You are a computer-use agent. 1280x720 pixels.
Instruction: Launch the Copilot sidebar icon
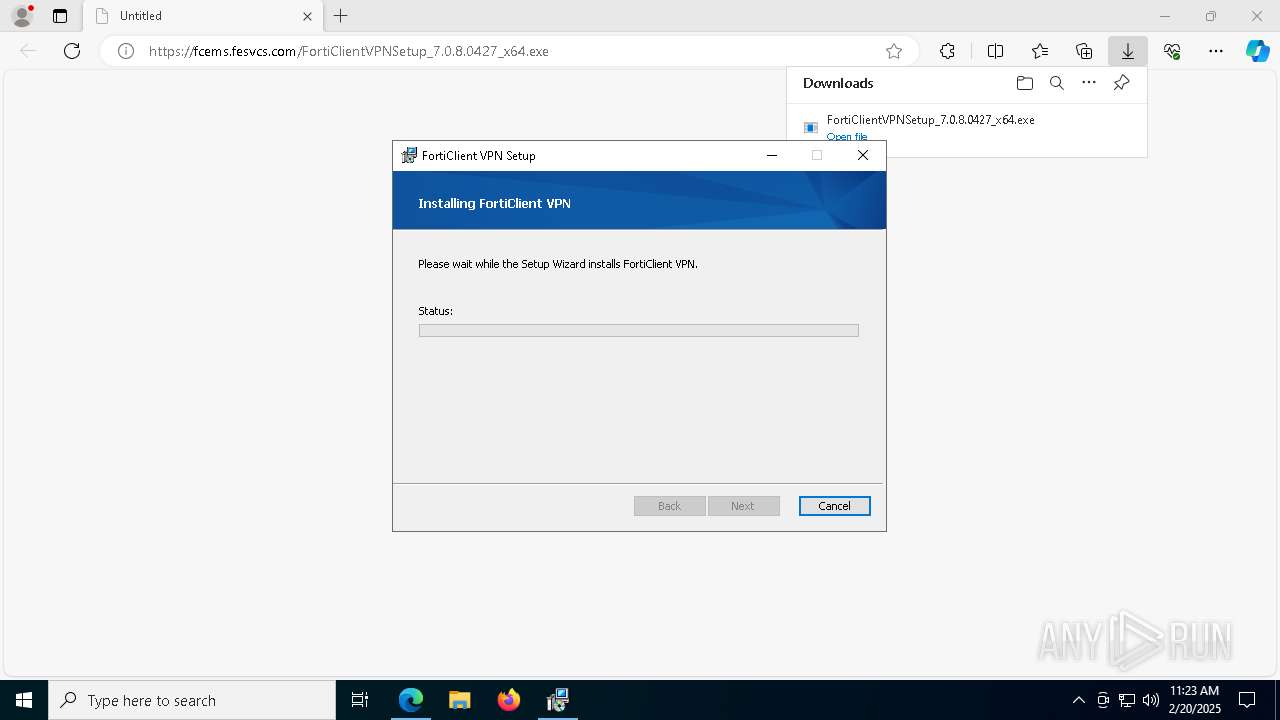[1258, 51]
